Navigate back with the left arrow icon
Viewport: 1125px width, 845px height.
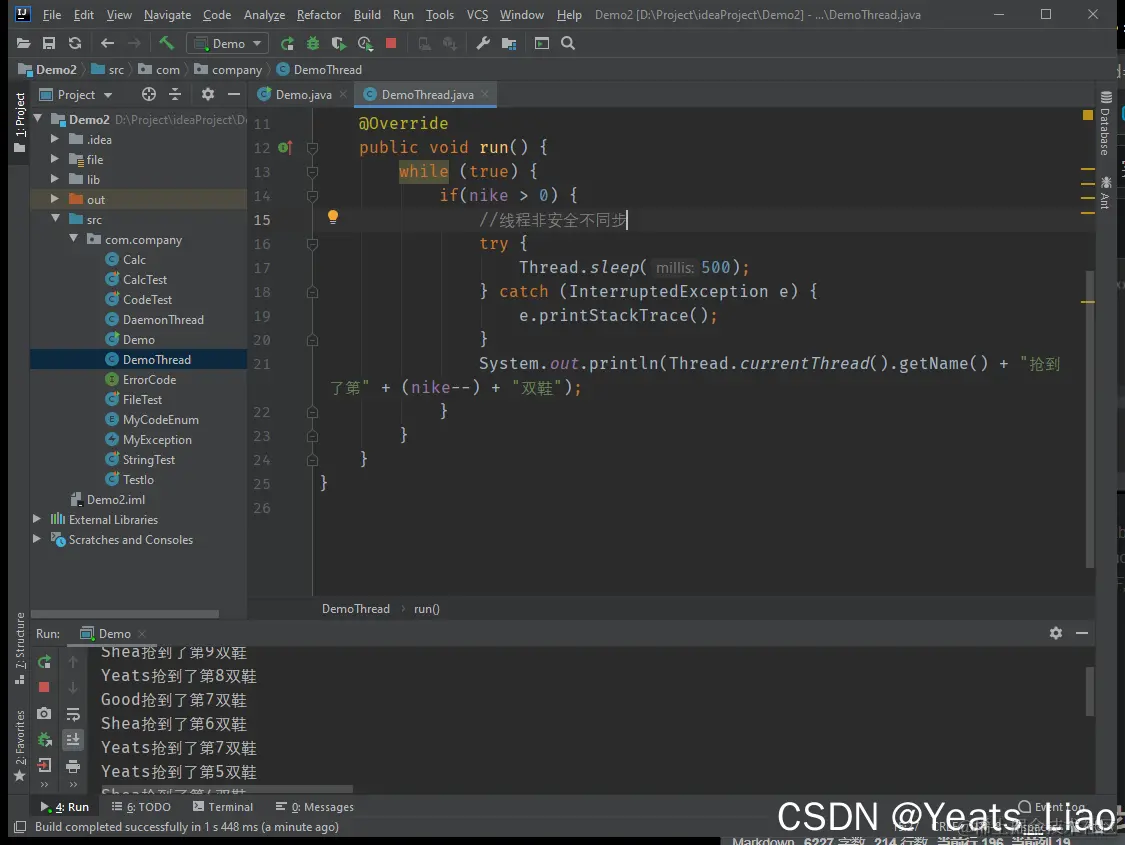[108, 44]
